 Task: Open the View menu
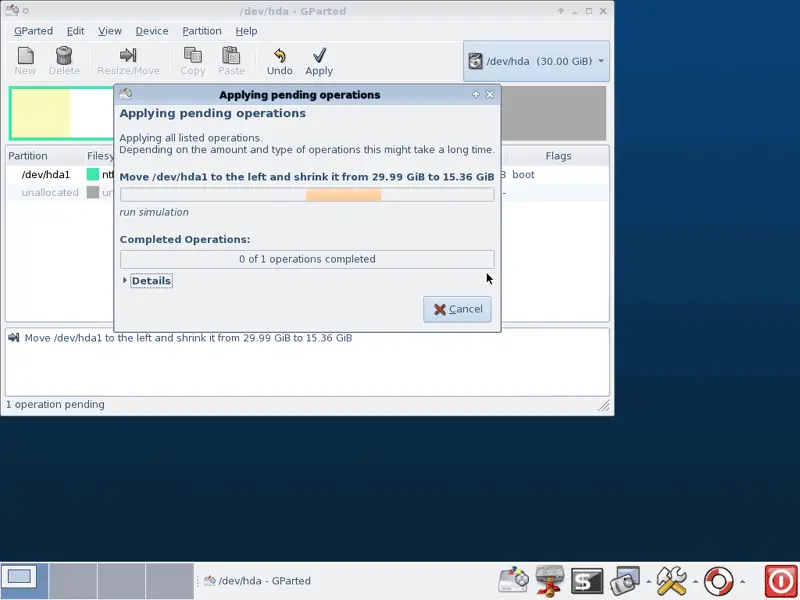pyautogui.click(x=110, y=31)
